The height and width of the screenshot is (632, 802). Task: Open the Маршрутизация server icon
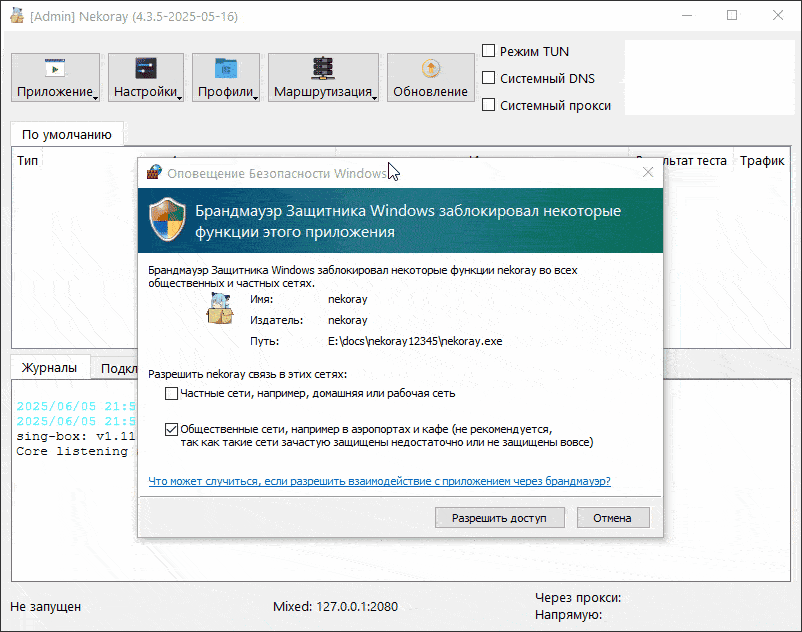click(x=322, y=68)
